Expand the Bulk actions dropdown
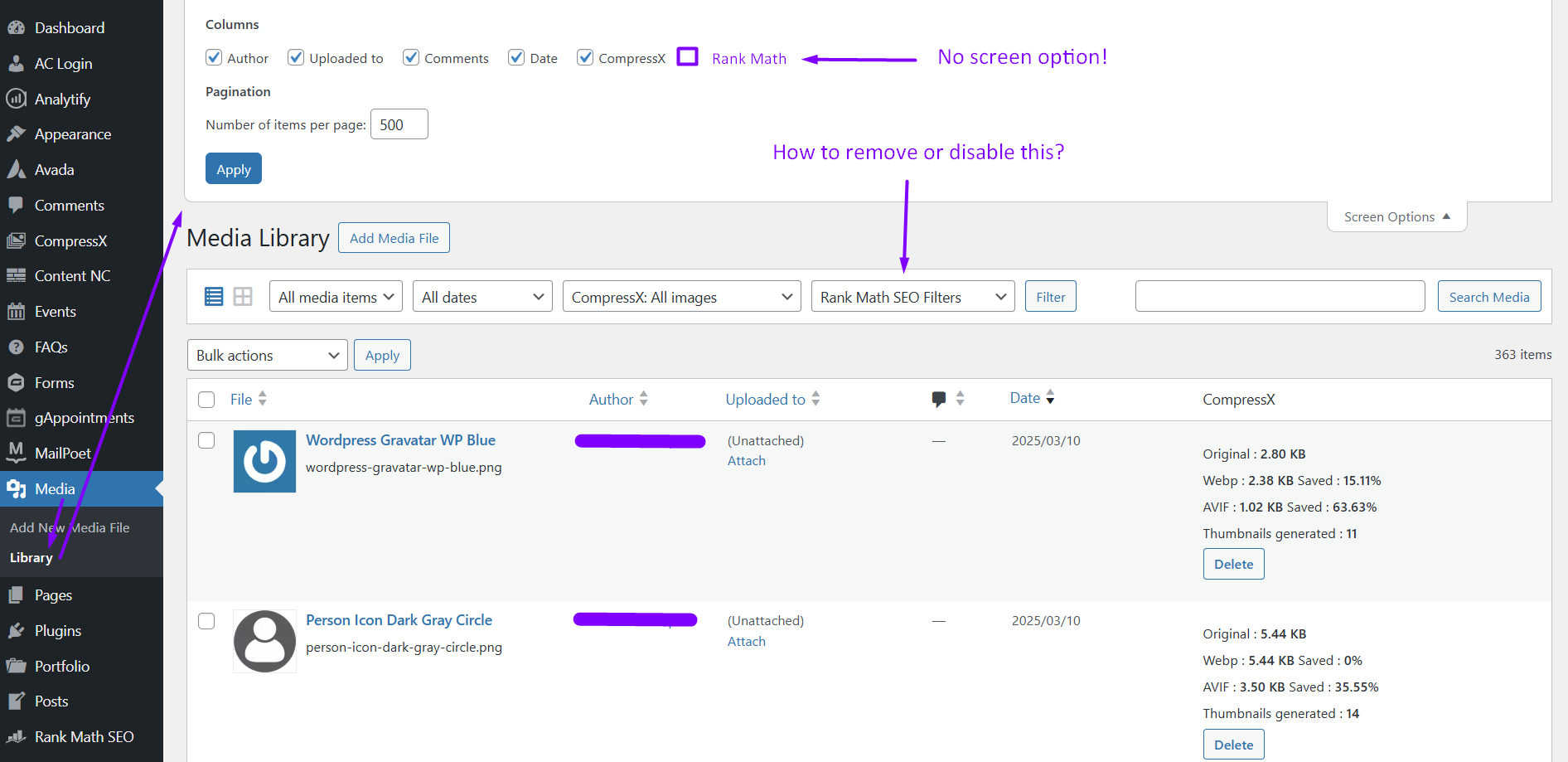 (x=267, y=355)
